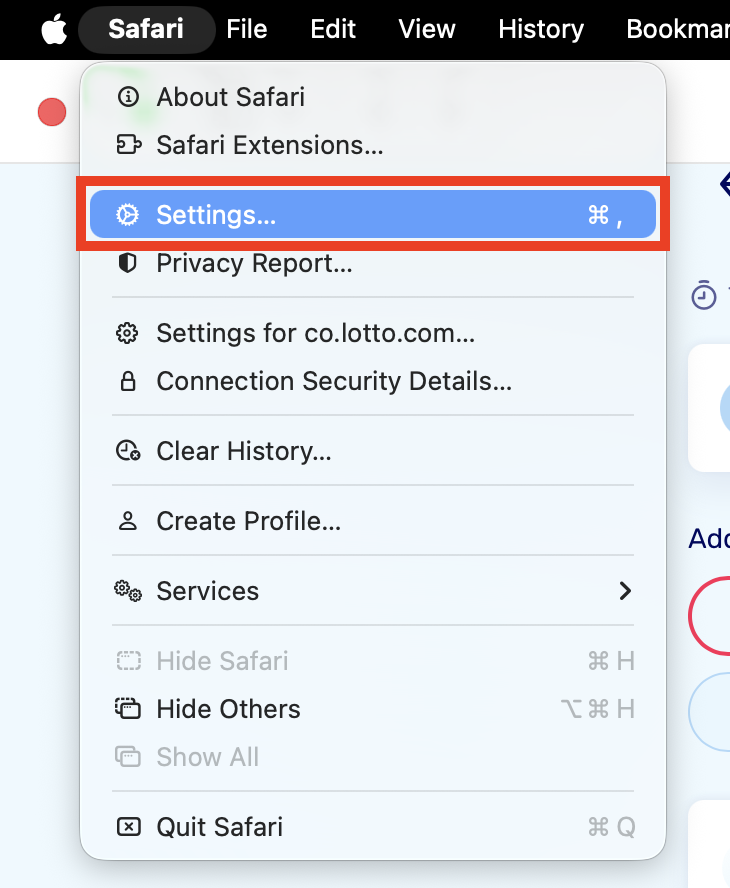Open the Apple menu logo
The image size is (730, 888).
(x=54, y=29)
